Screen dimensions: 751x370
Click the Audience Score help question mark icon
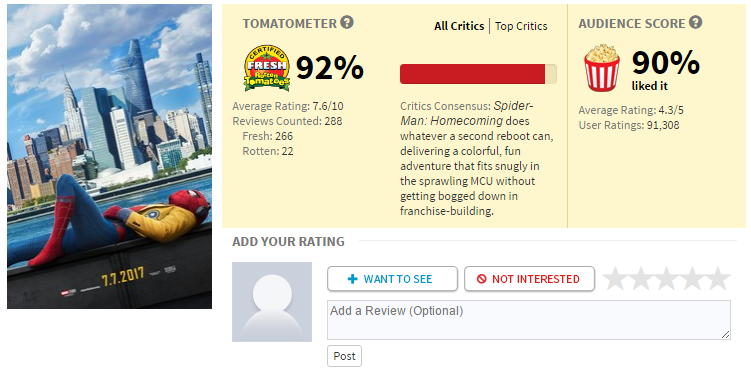(695, 22)
